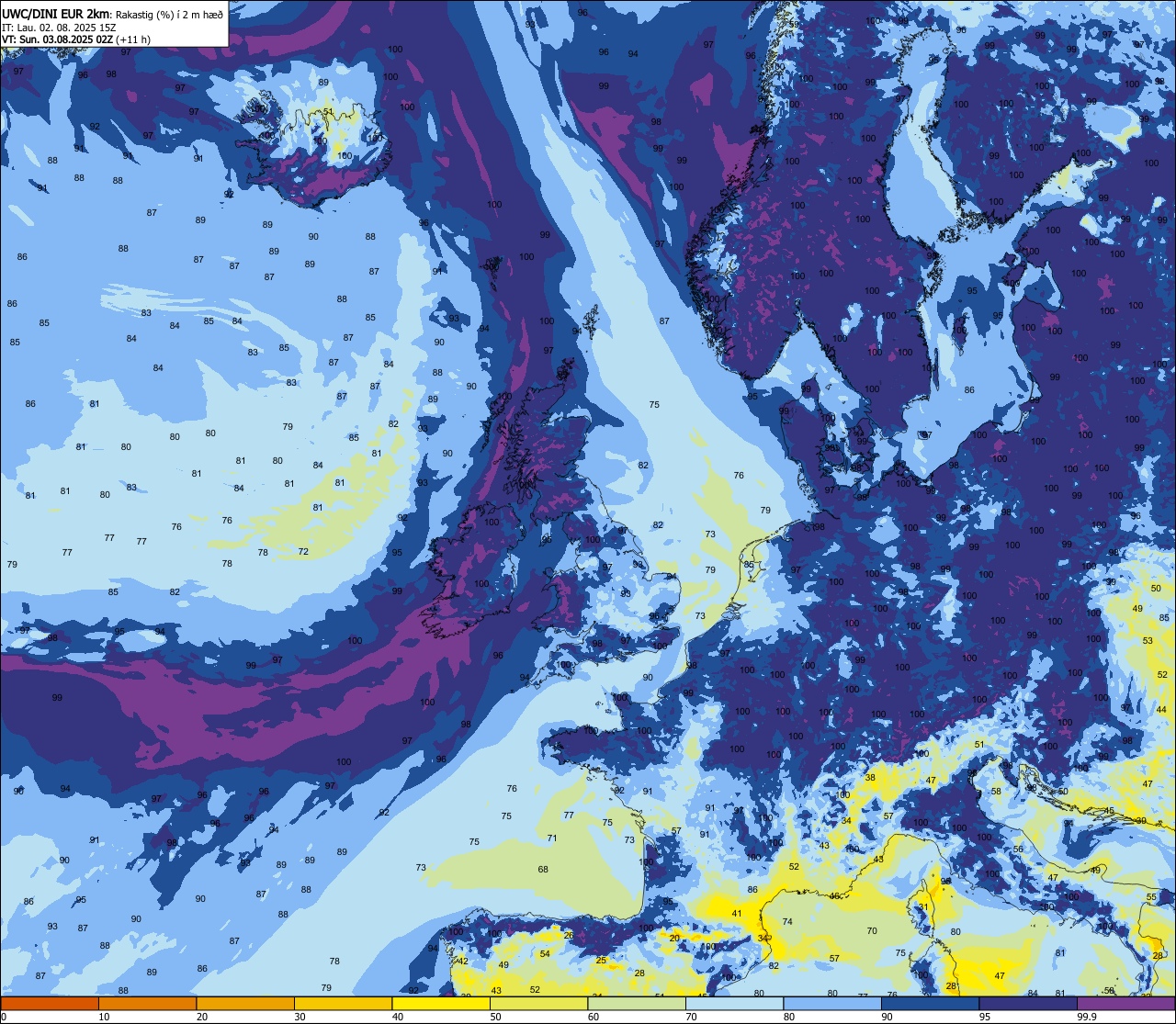Click the humidity value '42' near Spain's west coast
The height and width of the screenshot is (1024, 1176).
point(463,961)
